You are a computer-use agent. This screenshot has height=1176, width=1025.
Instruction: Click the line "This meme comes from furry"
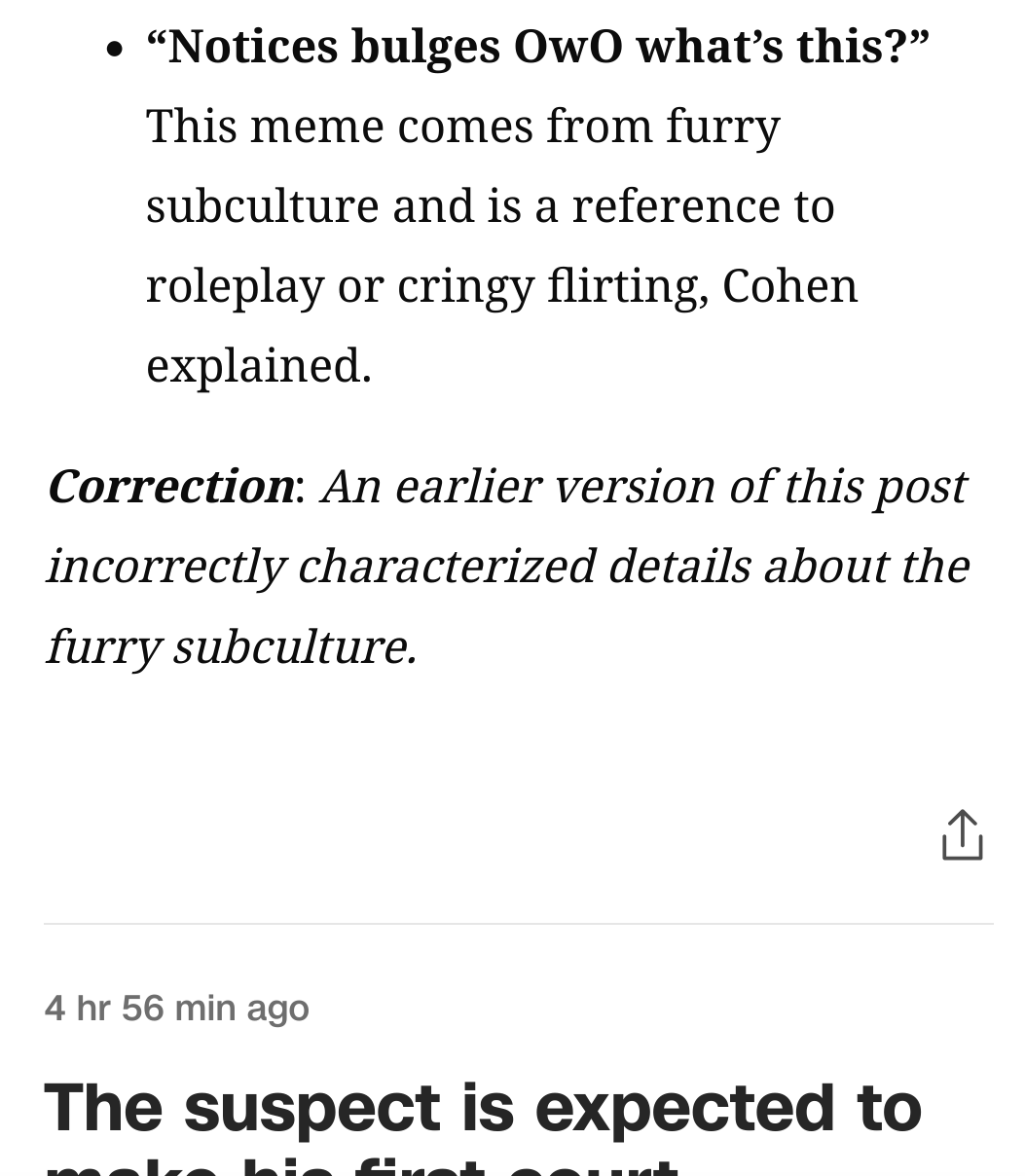463,126
